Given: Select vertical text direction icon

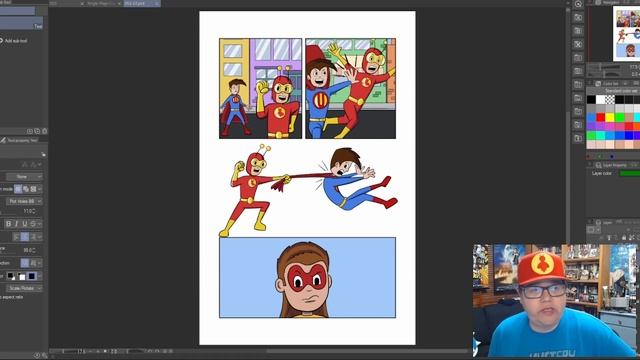Looking at the screenshot, I should 33,263.
